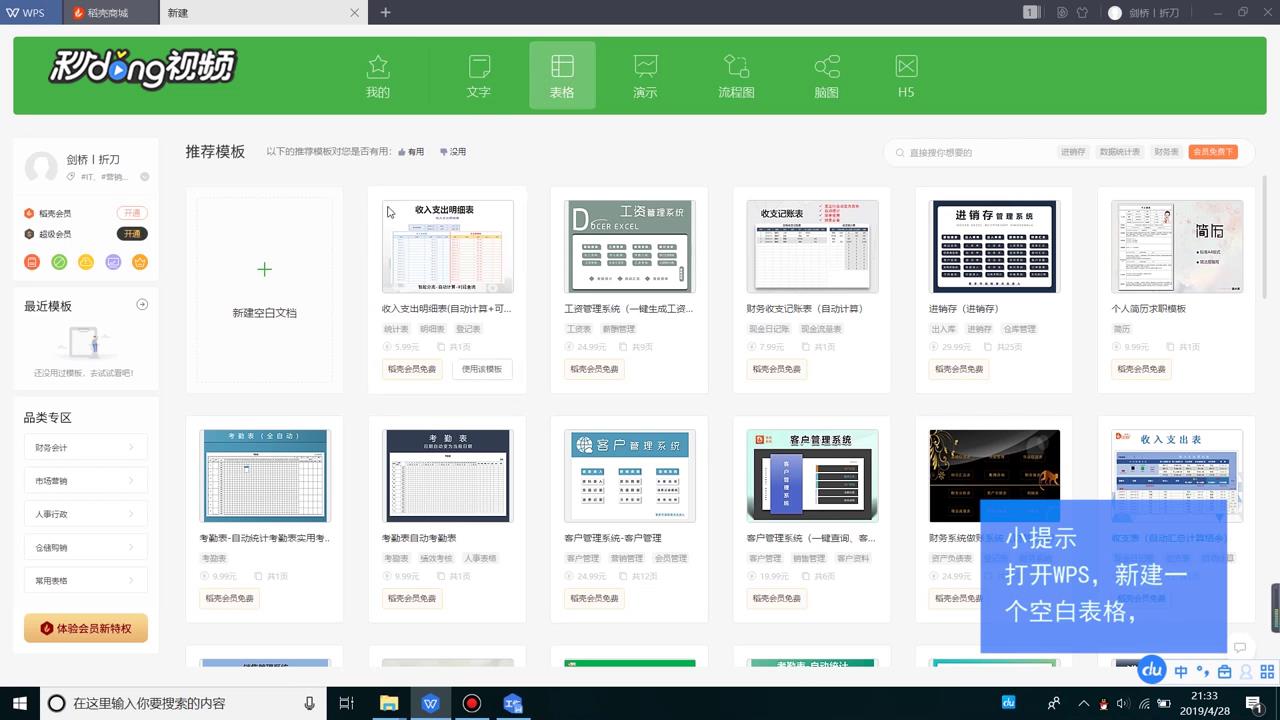Expand the profile tags dropdown arrow
This screenshot has width=1280, height=720.
coord(144,177)
